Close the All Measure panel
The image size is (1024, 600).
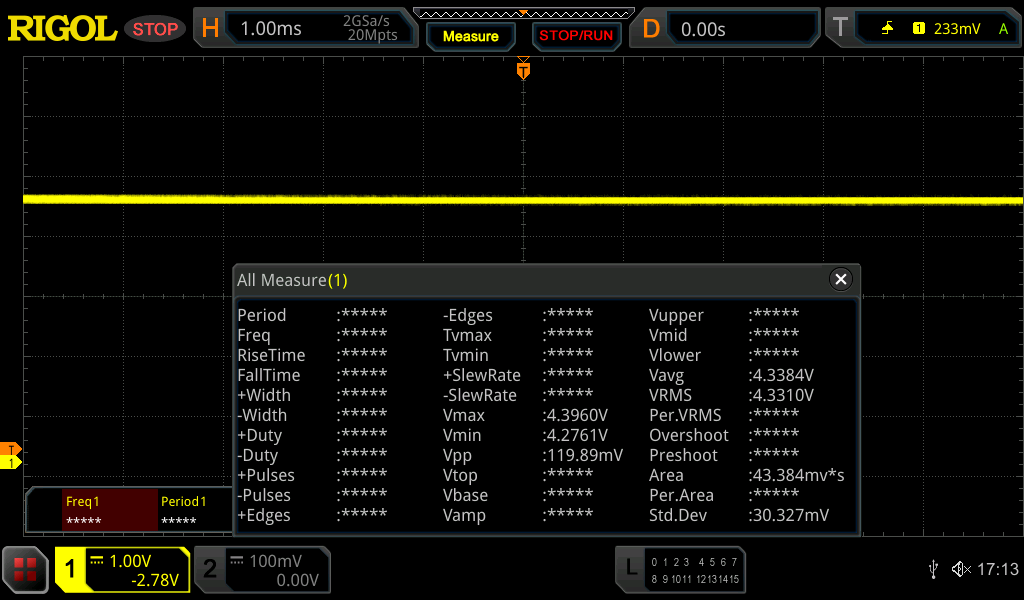(841, 280)
